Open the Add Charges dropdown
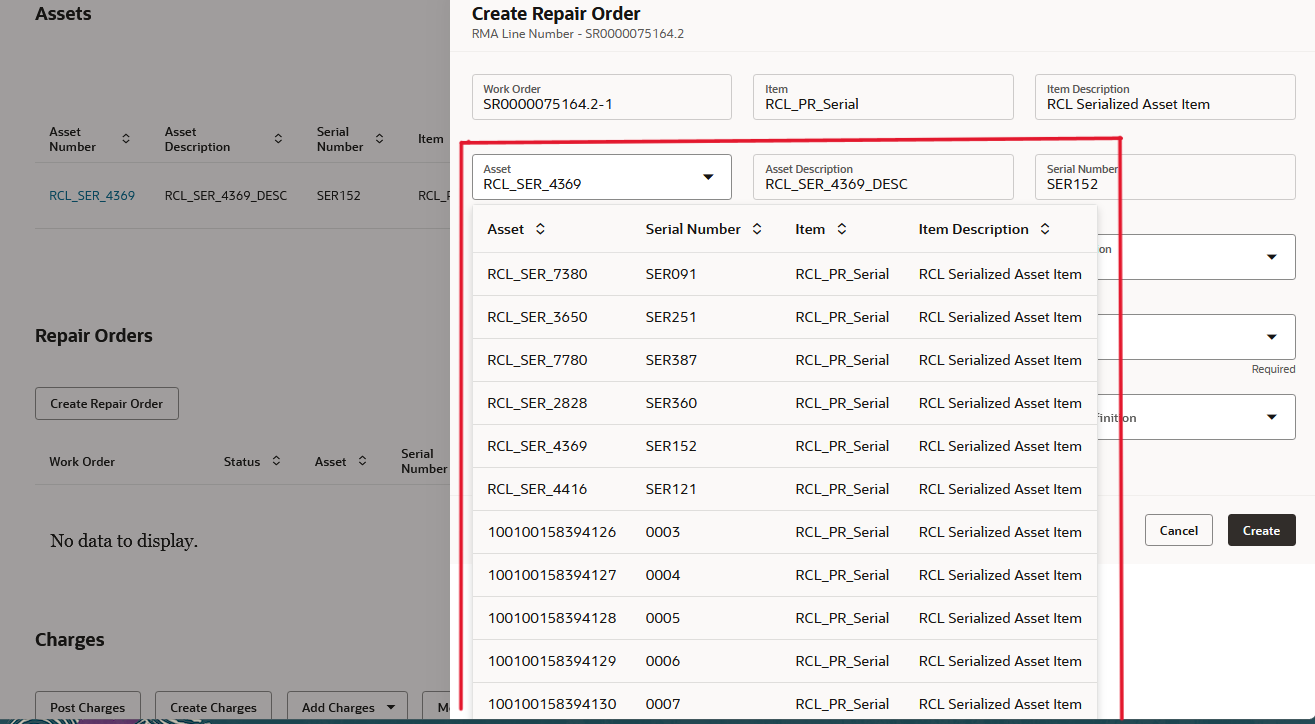 [x=347, y=707]
